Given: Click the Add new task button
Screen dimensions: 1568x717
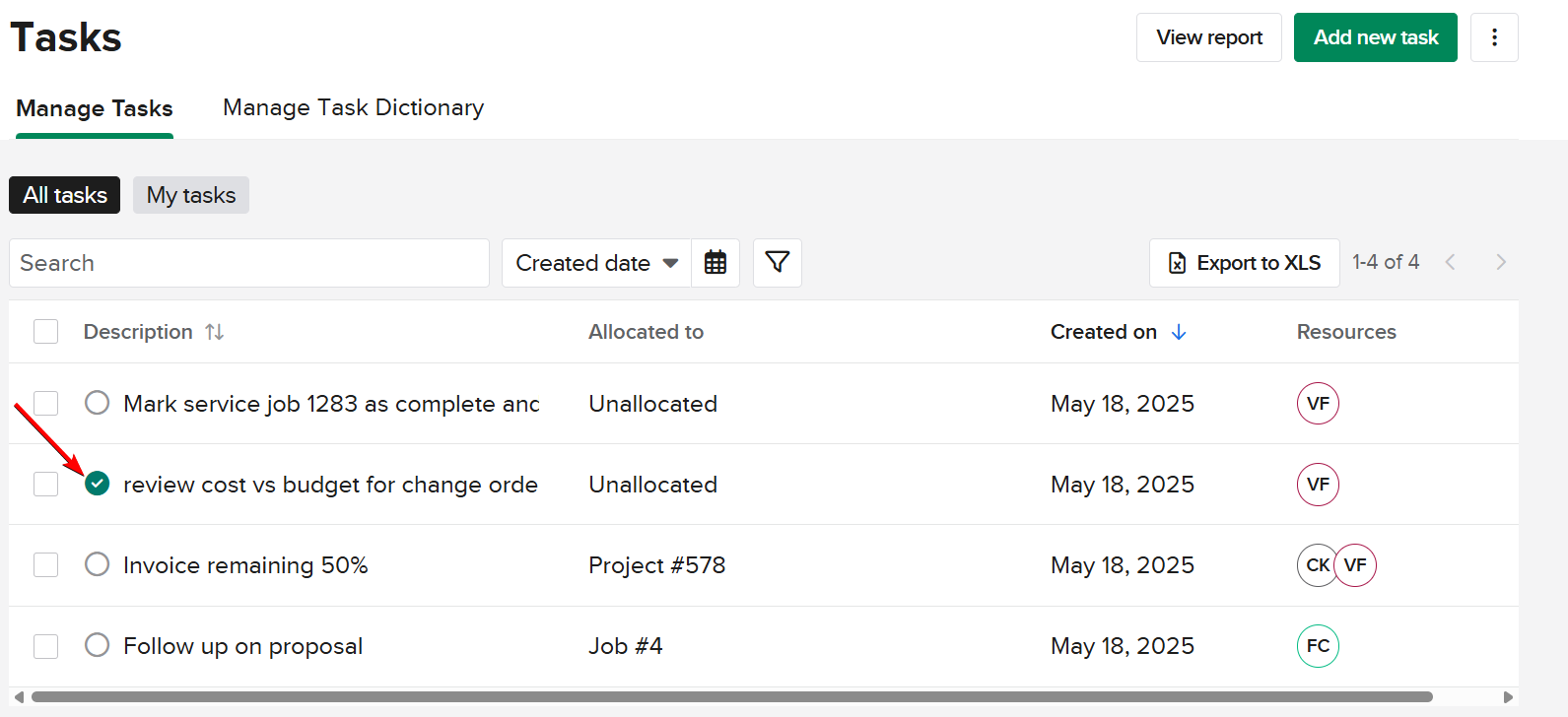Looking at the screenshot, I should (x=1375, y=37).
